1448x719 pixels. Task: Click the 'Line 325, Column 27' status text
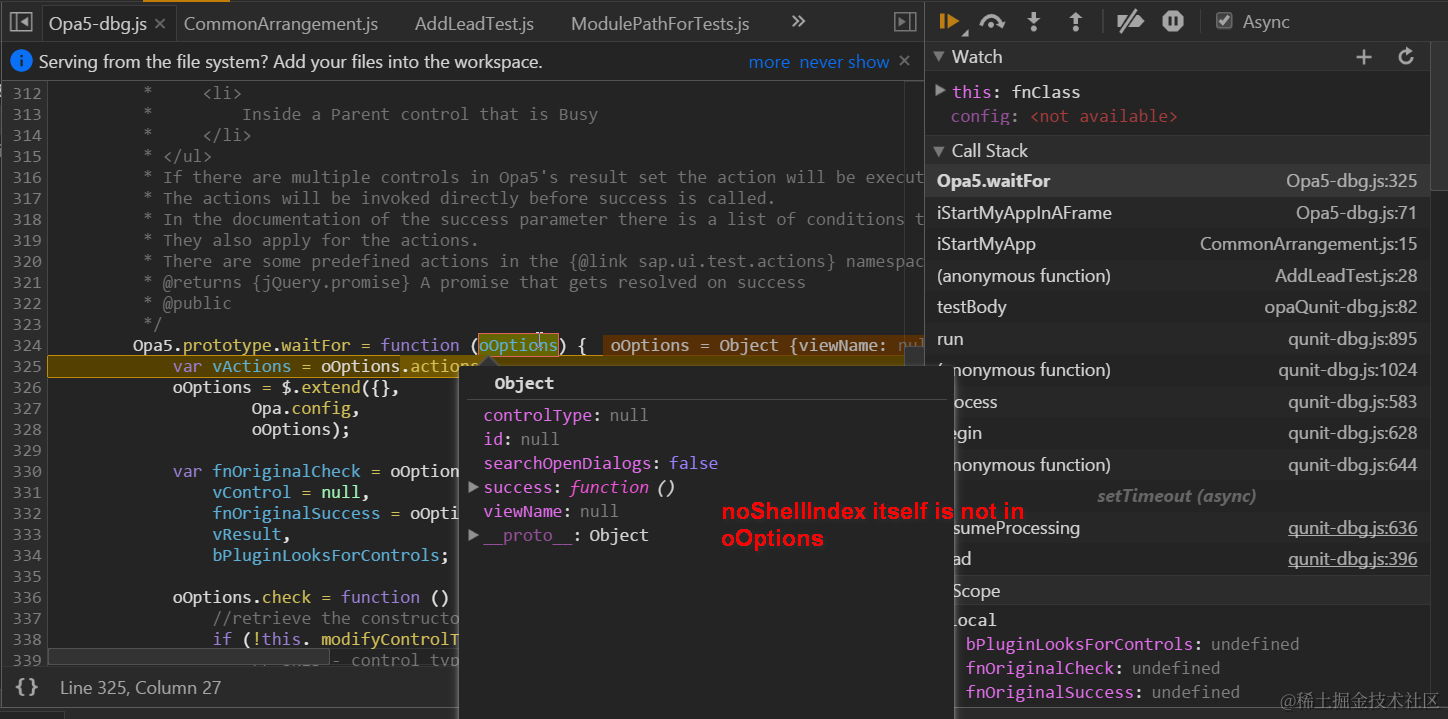(140, 687)
